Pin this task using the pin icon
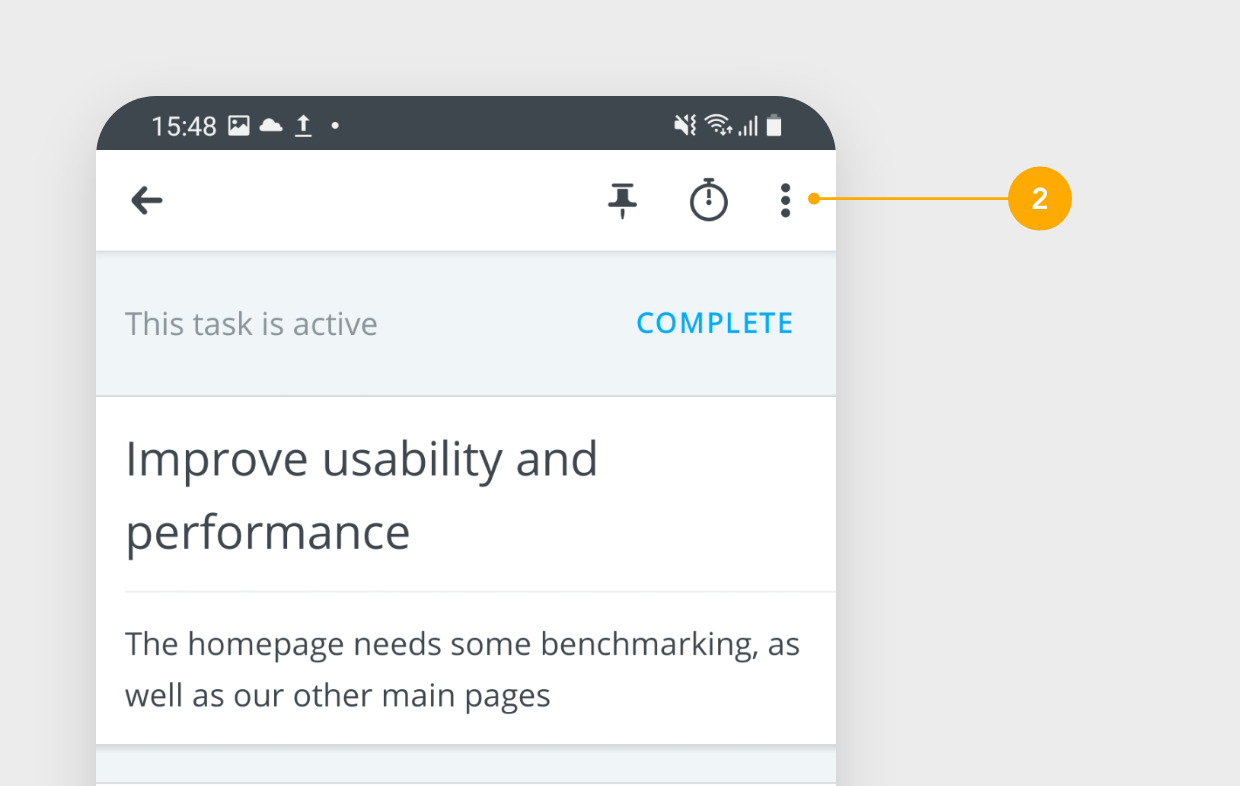Screen dimensions: 1240x786 pyautogui.click(x=621, y=199)
